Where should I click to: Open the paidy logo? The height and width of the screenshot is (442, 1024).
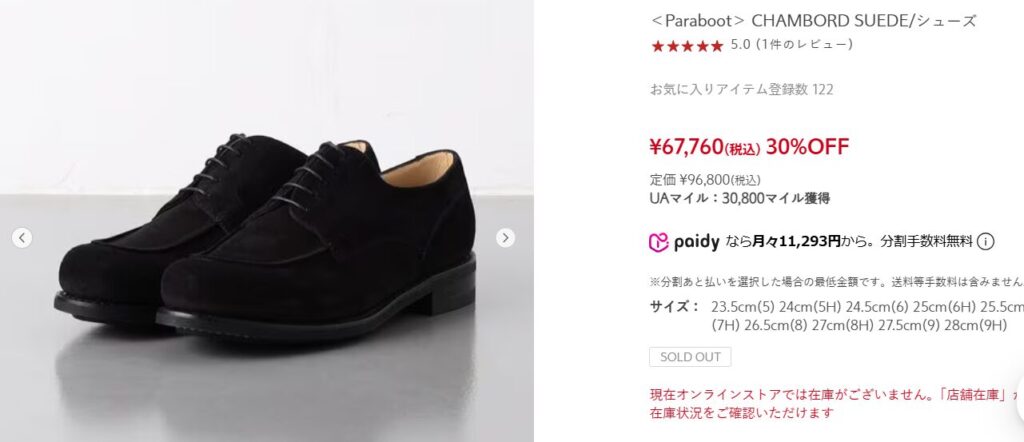click(x=684, y=242)
